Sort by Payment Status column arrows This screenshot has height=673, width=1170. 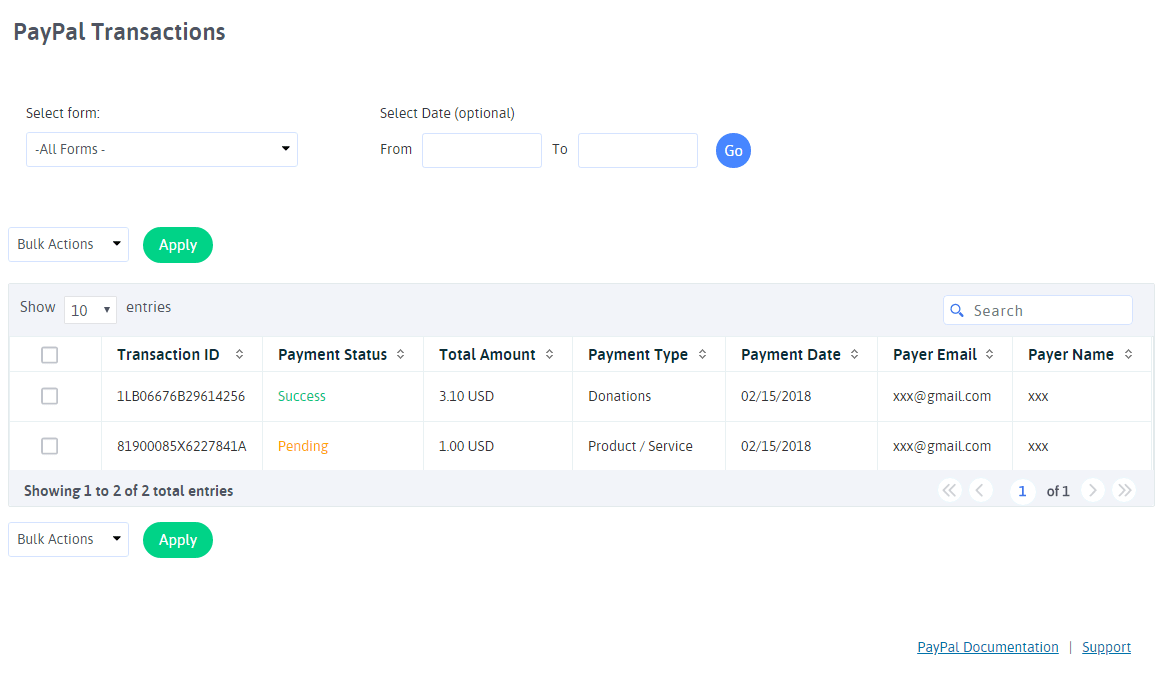click(401, 354)
